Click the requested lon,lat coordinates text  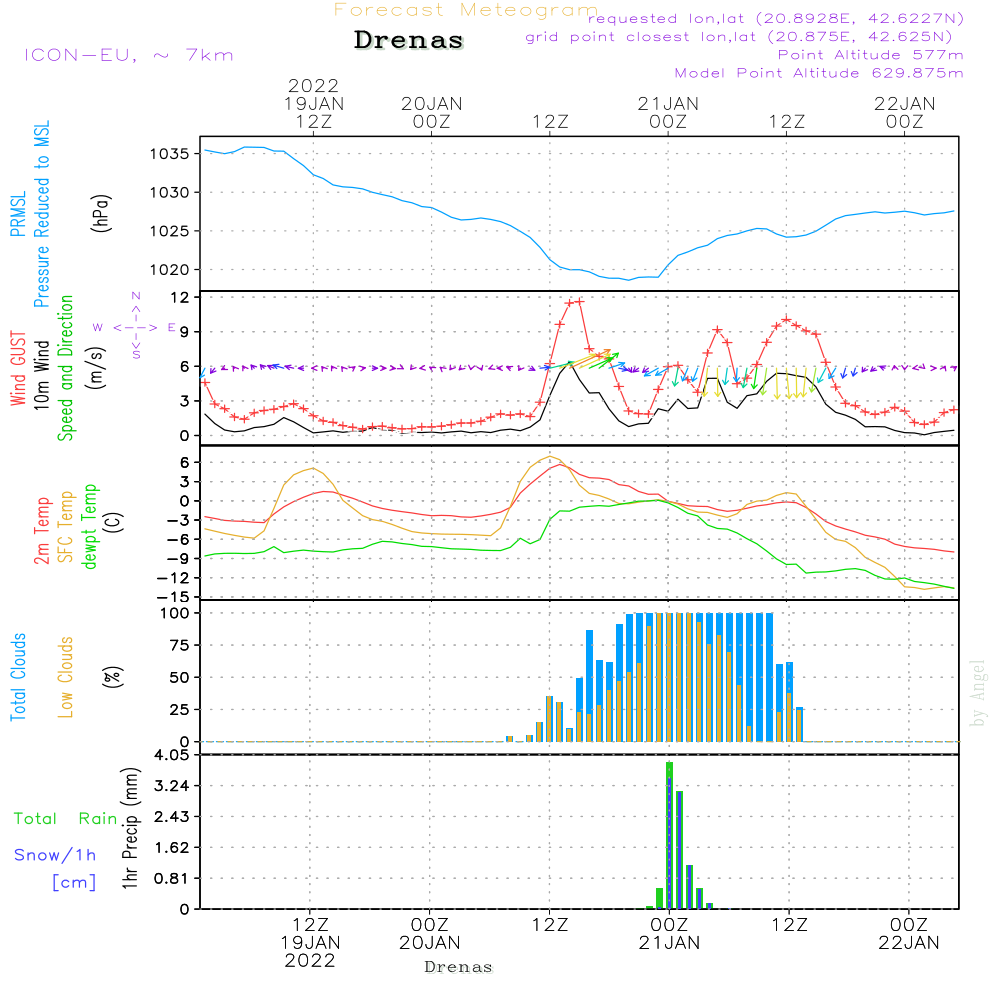(776, 19)
